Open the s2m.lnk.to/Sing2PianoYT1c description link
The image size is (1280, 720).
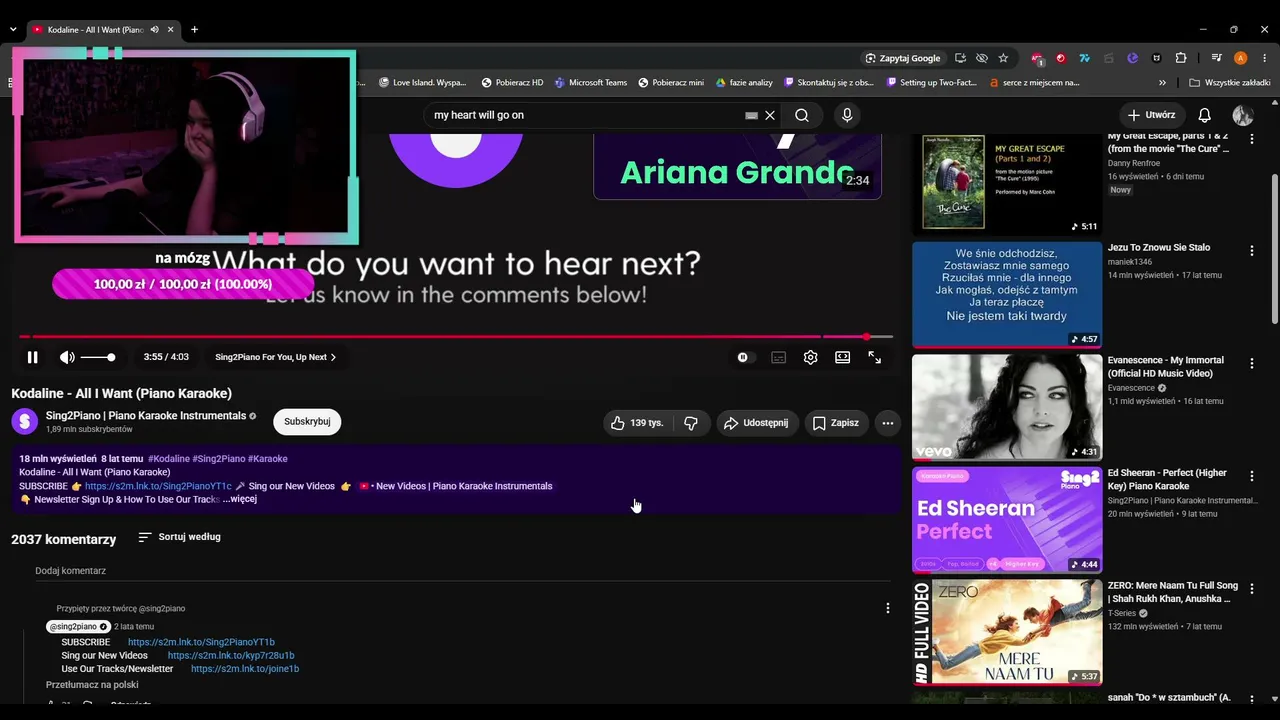click(158, 486)
